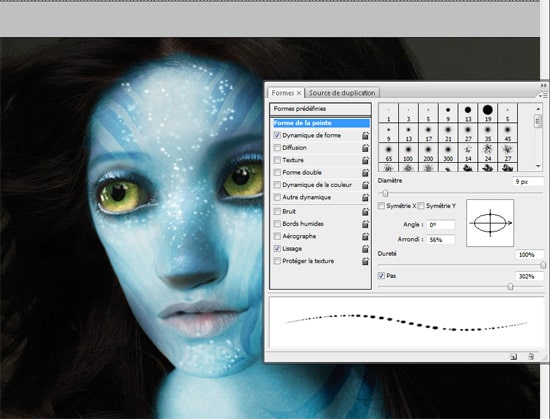Select the soft round 17 brush preset
The image size is (550, 419).
[428, 133]
